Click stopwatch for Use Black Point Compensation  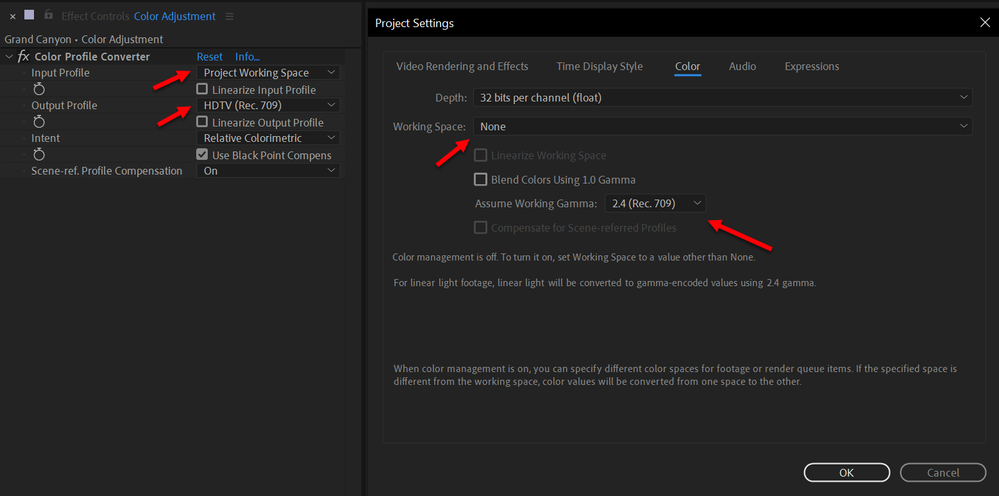coord(40,155)
